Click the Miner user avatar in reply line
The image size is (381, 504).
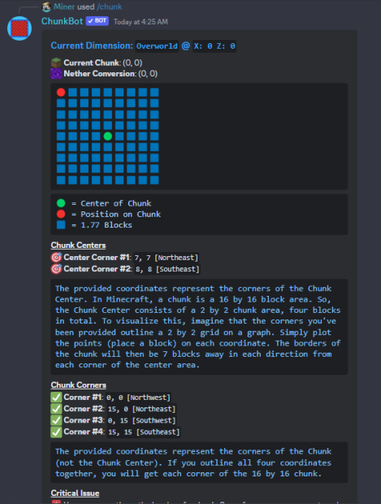(x=47, y=7)
